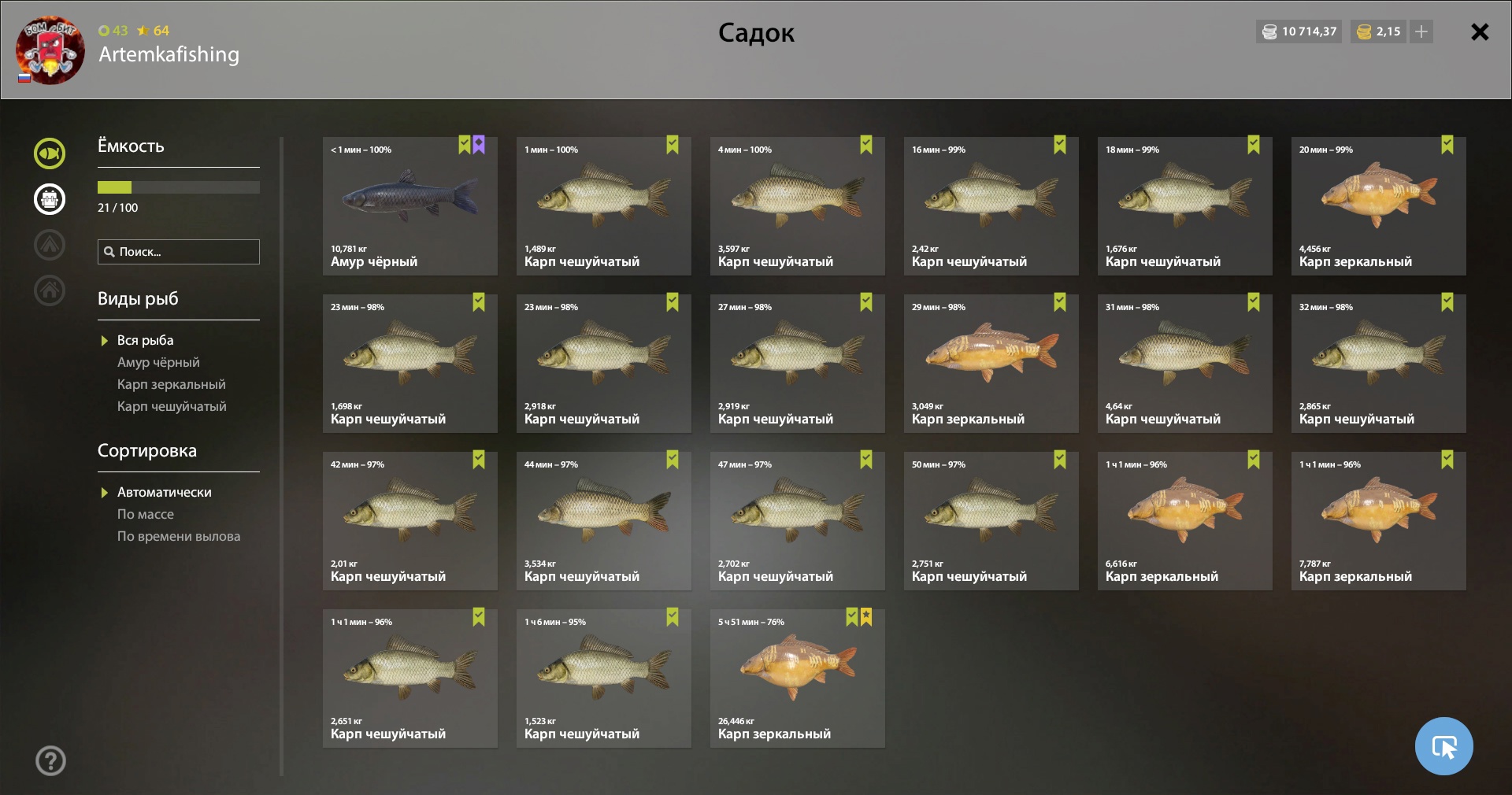
Task: Click the blue cursor select button
Action: pos(1443,746)
